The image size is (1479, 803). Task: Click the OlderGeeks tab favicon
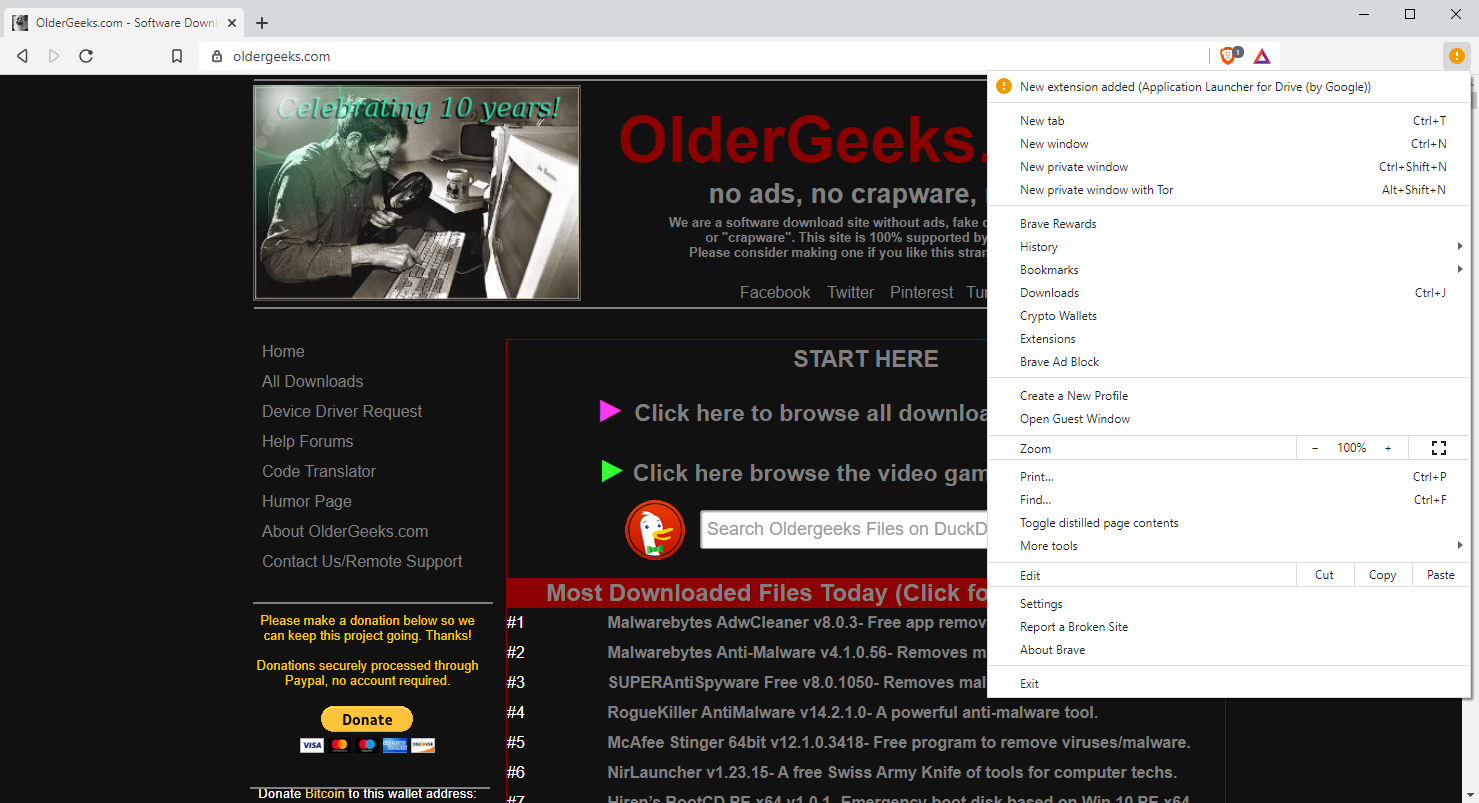click(x=20, y=22)
